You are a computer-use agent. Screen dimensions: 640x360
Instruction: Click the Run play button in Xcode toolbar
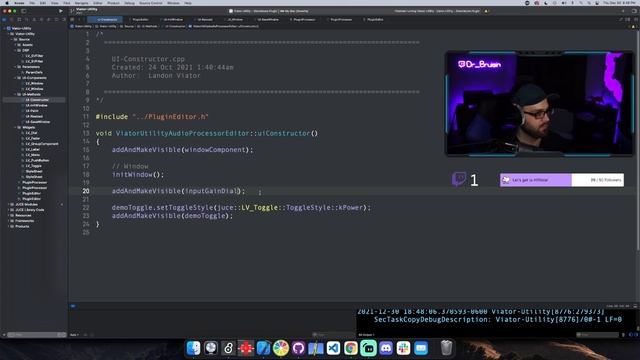(61, 11)
